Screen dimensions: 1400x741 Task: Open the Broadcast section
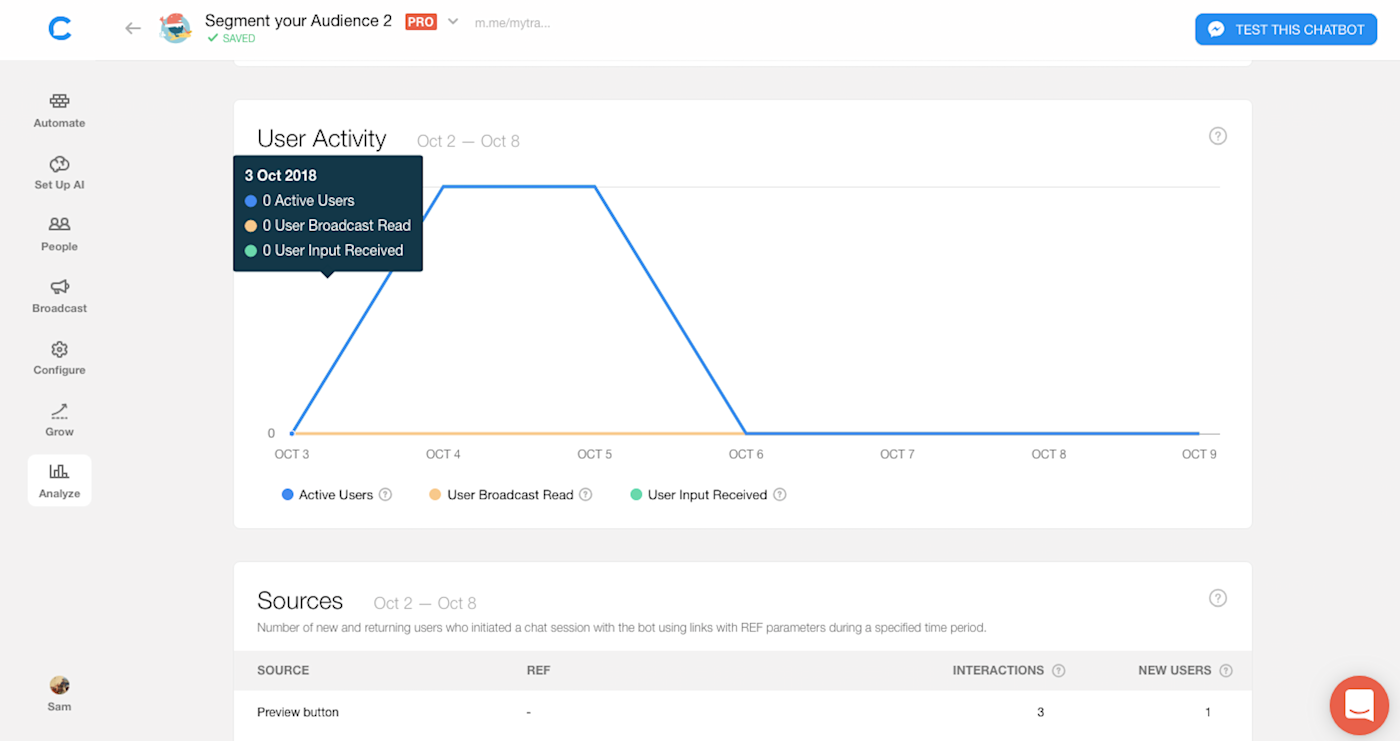point(59,296)
